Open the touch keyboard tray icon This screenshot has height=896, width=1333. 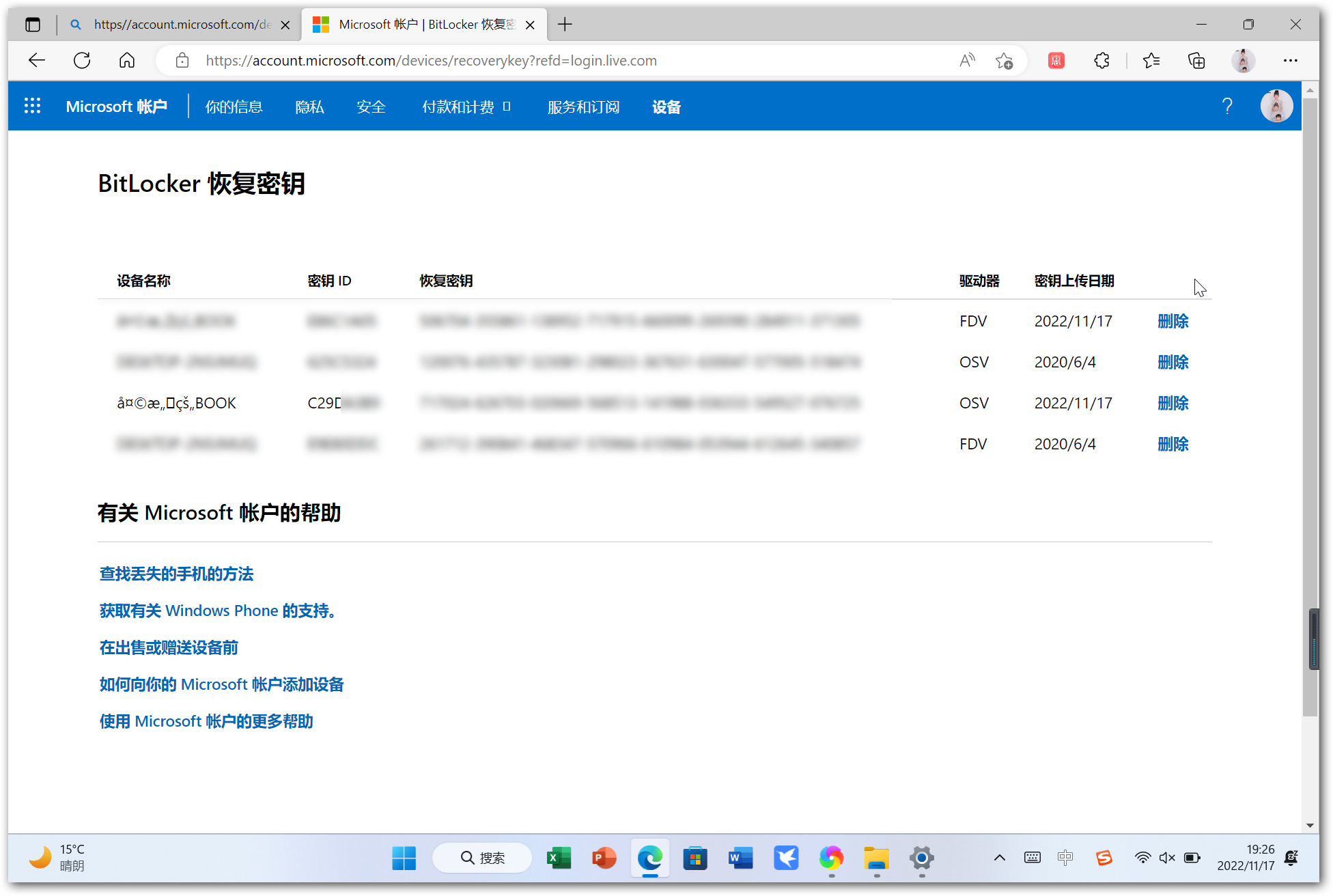(1032, 858)
